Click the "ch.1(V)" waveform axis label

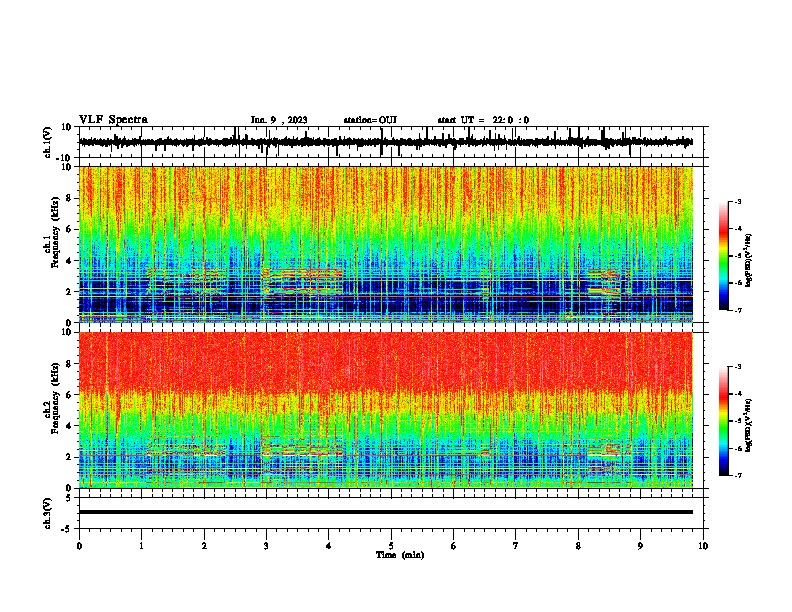[48, 142]
